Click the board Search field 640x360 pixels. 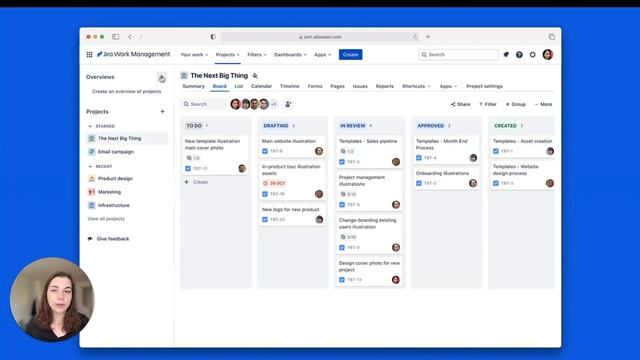pos(204,104)
